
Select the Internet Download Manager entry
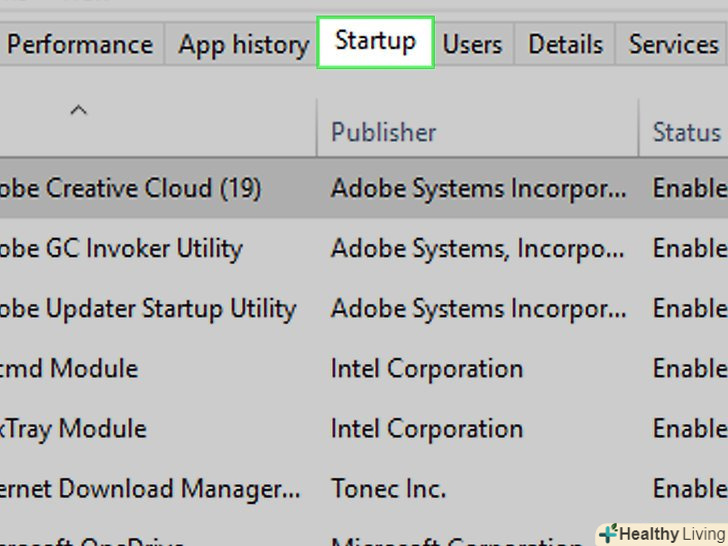[x=150, y=489]
